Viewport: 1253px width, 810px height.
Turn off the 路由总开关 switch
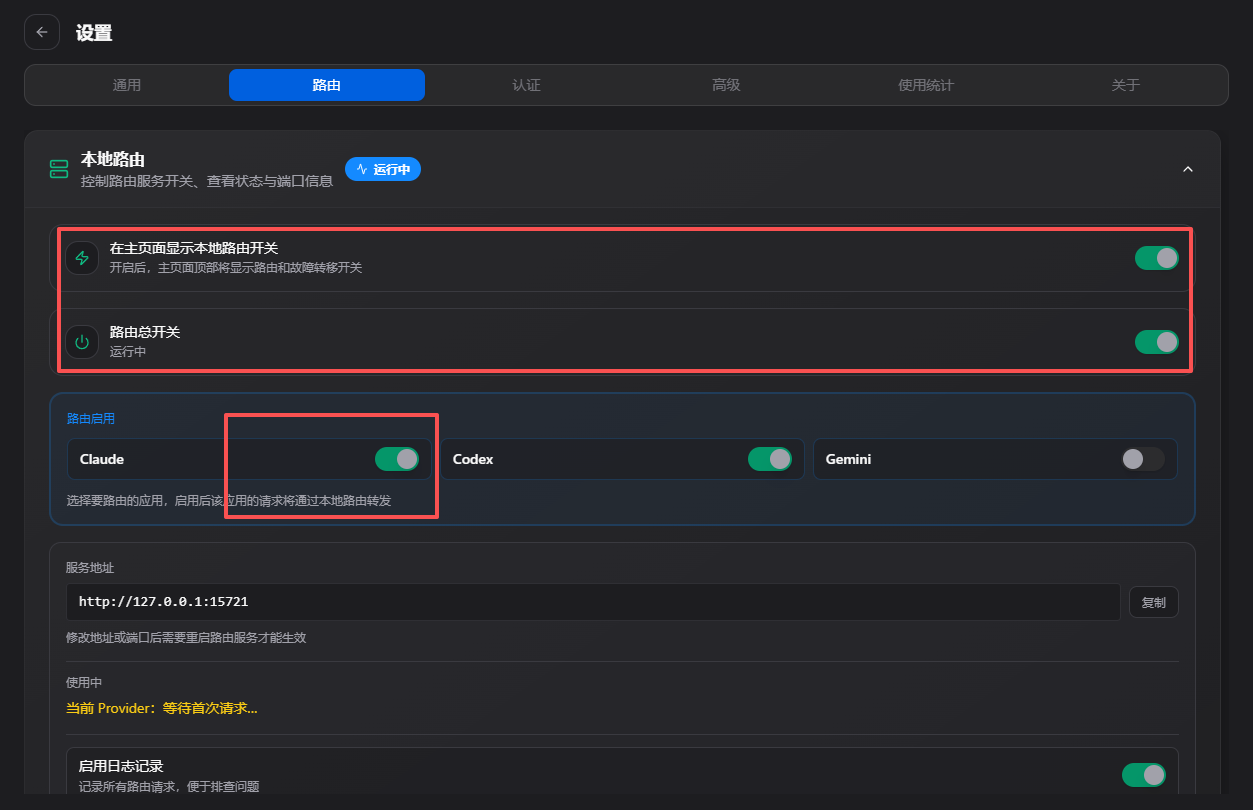(1157, 342)
